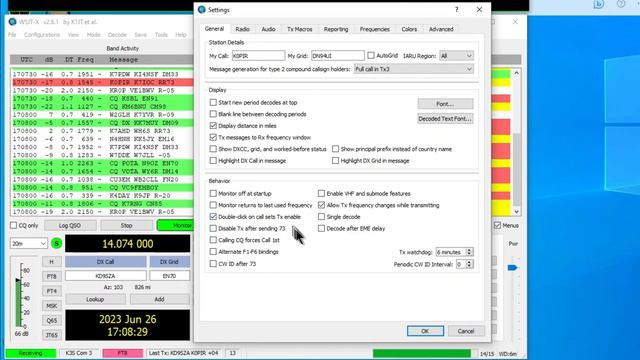Viewport: 640px width, 360px height.
Task: Enable Monitor returns to last used frequency
Action: [213, 205]
